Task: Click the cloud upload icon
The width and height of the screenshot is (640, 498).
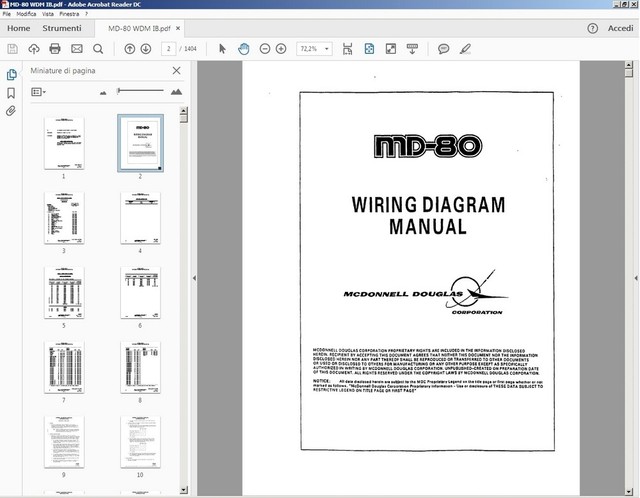Action: point(34,49)
